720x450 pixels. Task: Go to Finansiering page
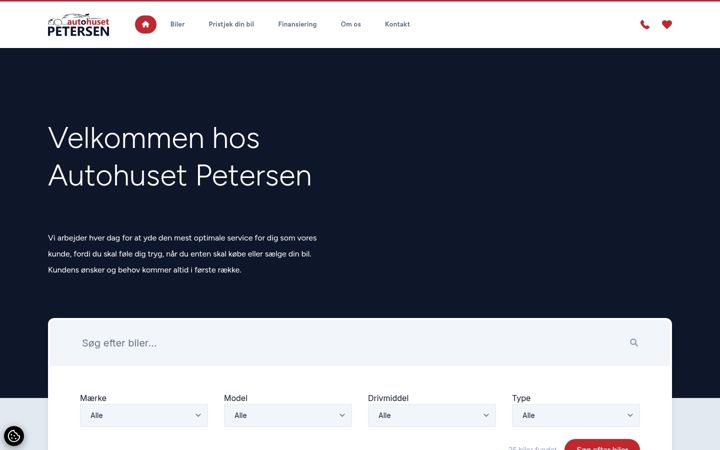297,24
